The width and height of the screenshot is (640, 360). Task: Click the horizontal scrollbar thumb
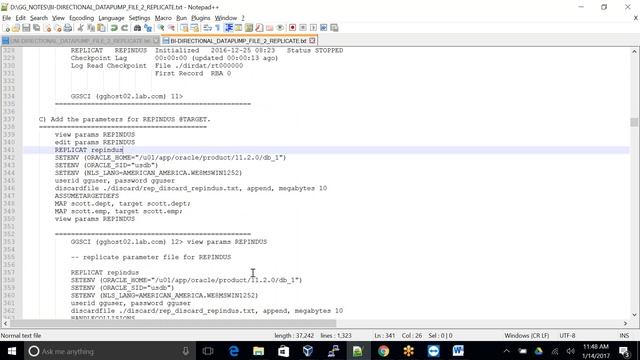coord(173,323)
